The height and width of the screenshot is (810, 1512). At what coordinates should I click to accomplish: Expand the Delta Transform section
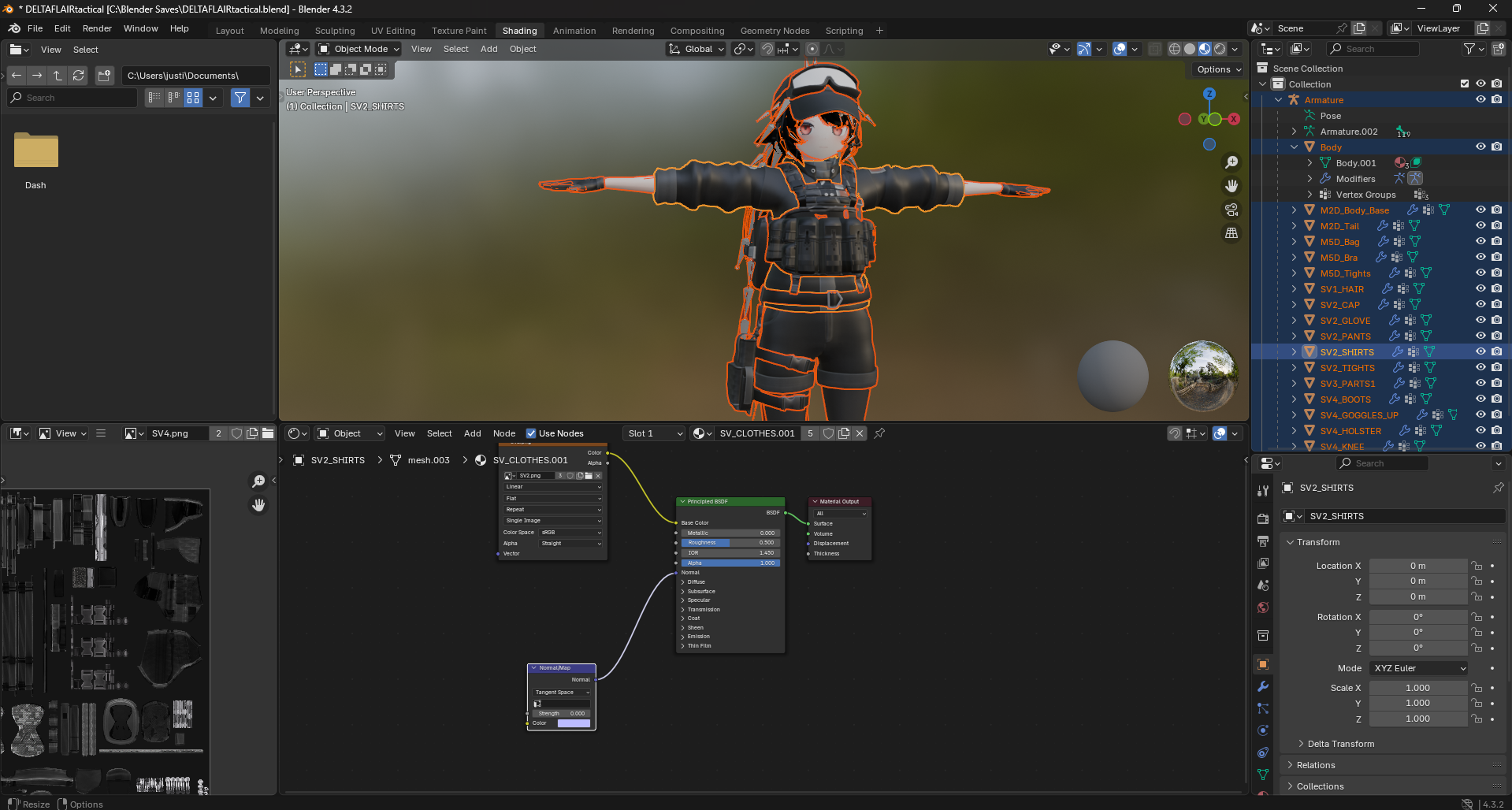tap(1340, 744)
